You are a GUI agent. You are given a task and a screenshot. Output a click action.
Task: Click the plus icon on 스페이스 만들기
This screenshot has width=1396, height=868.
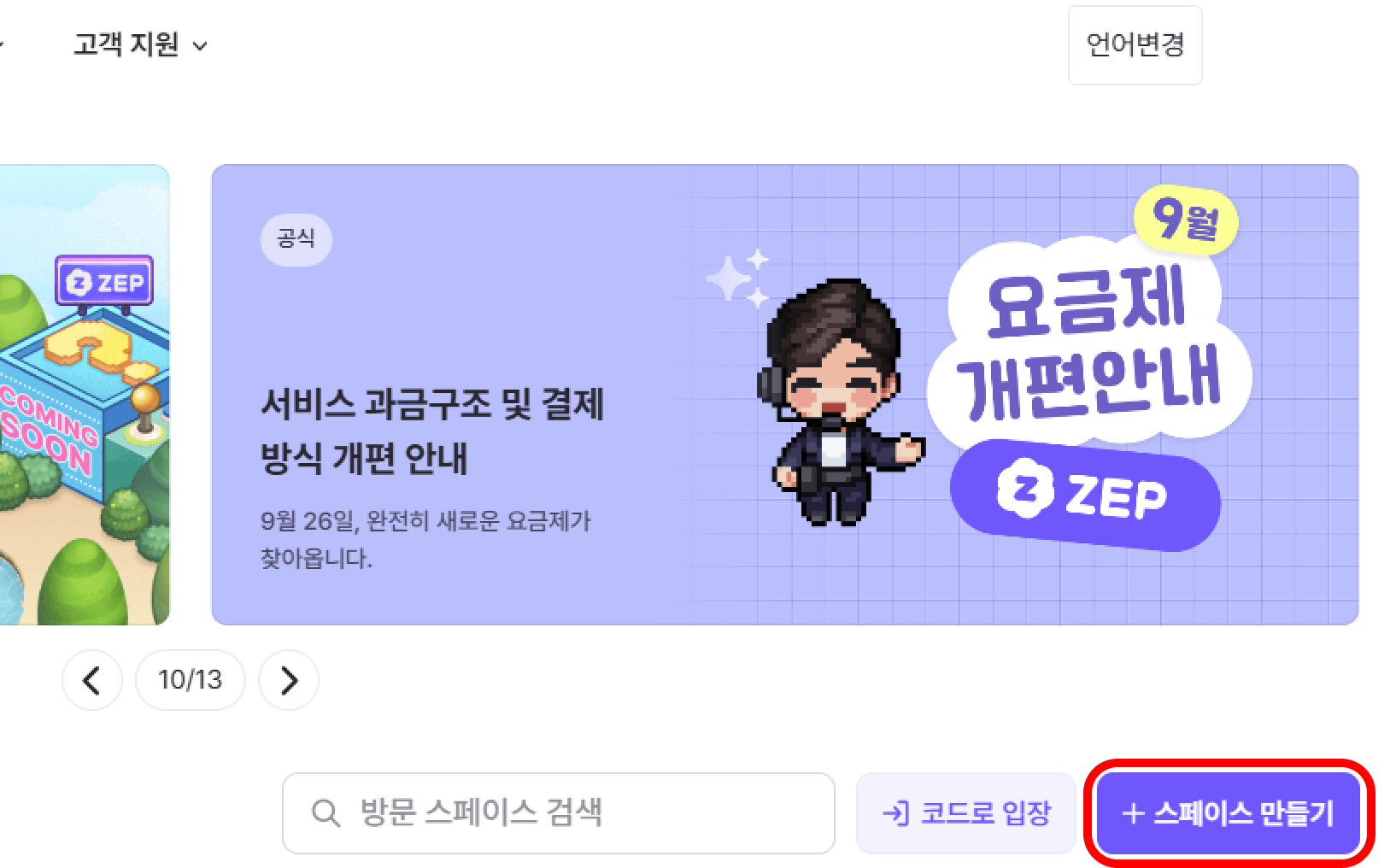[1133, 813]
